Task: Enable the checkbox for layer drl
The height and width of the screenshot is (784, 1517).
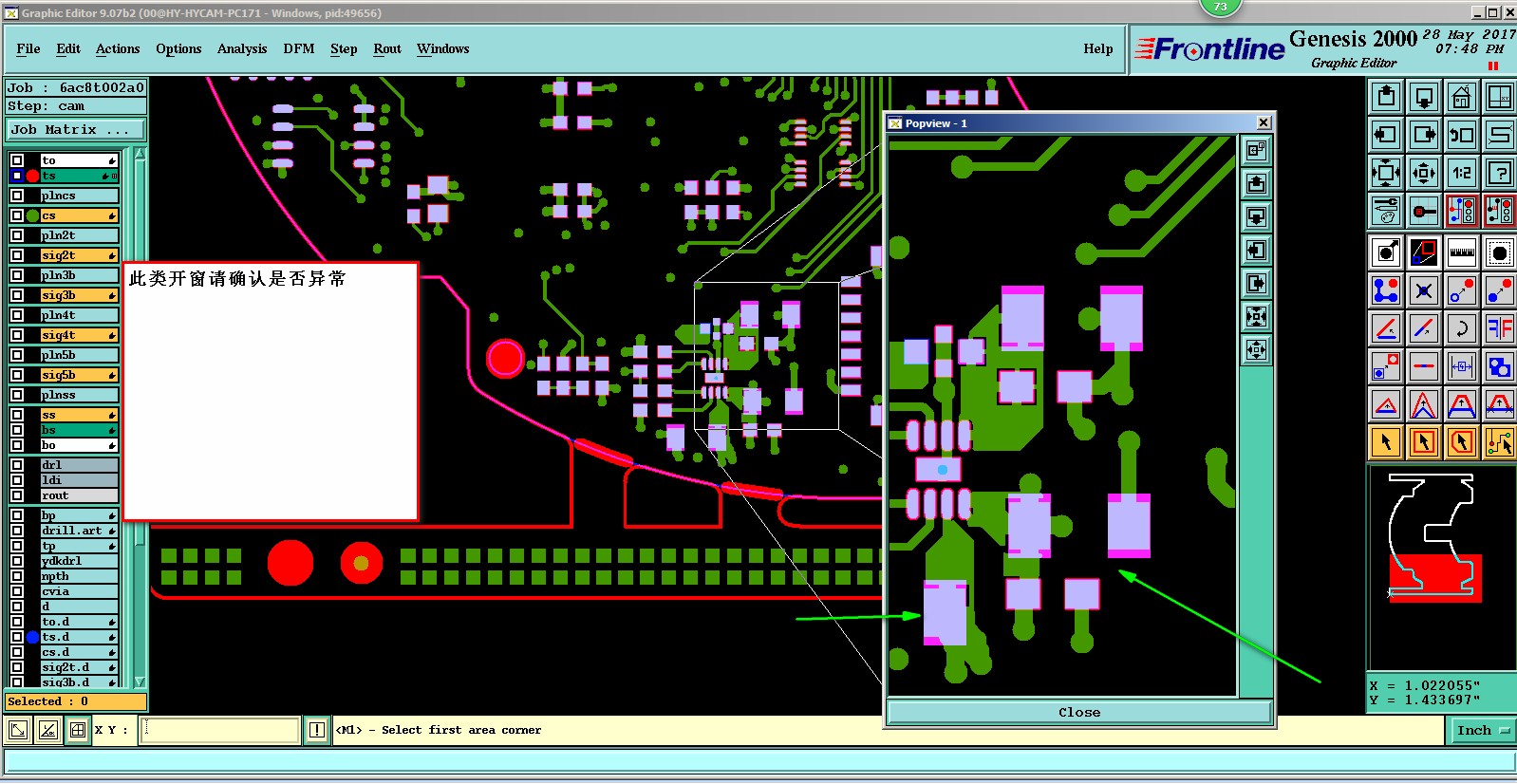Action: pos(17,465)
